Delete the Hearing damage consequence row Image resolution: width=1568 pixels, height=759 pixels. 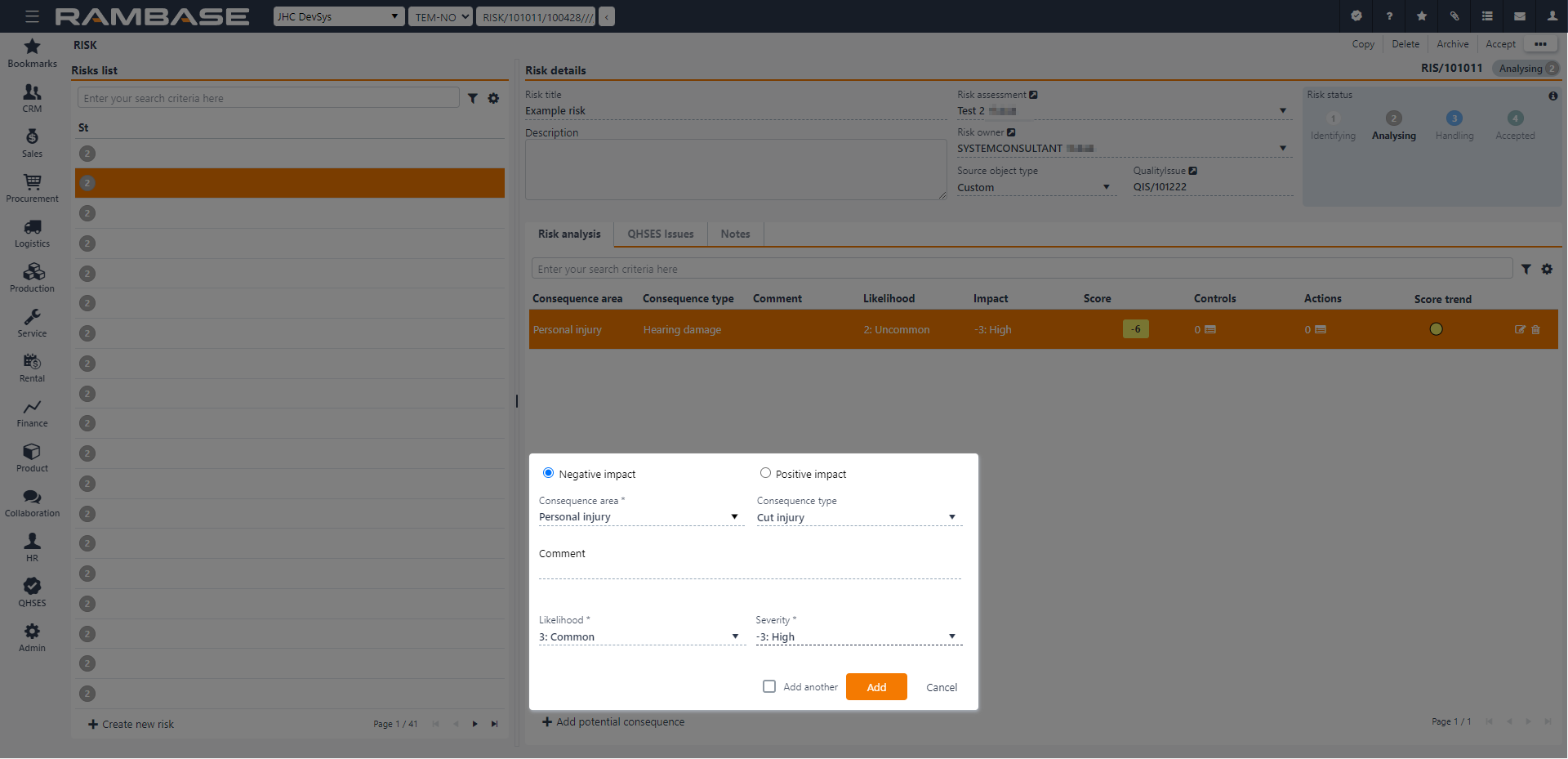[1535, 330]
